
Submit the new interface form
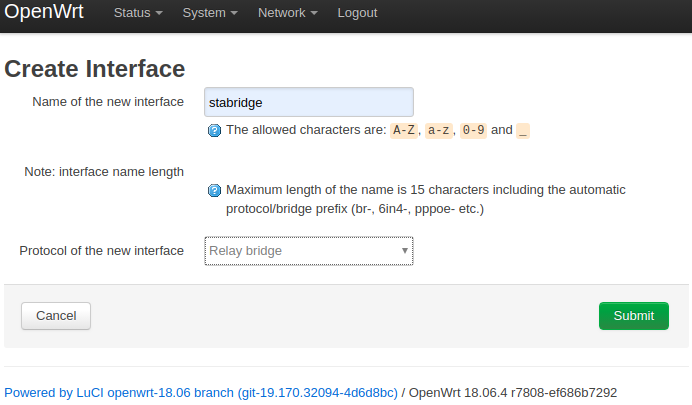(634, 316)
